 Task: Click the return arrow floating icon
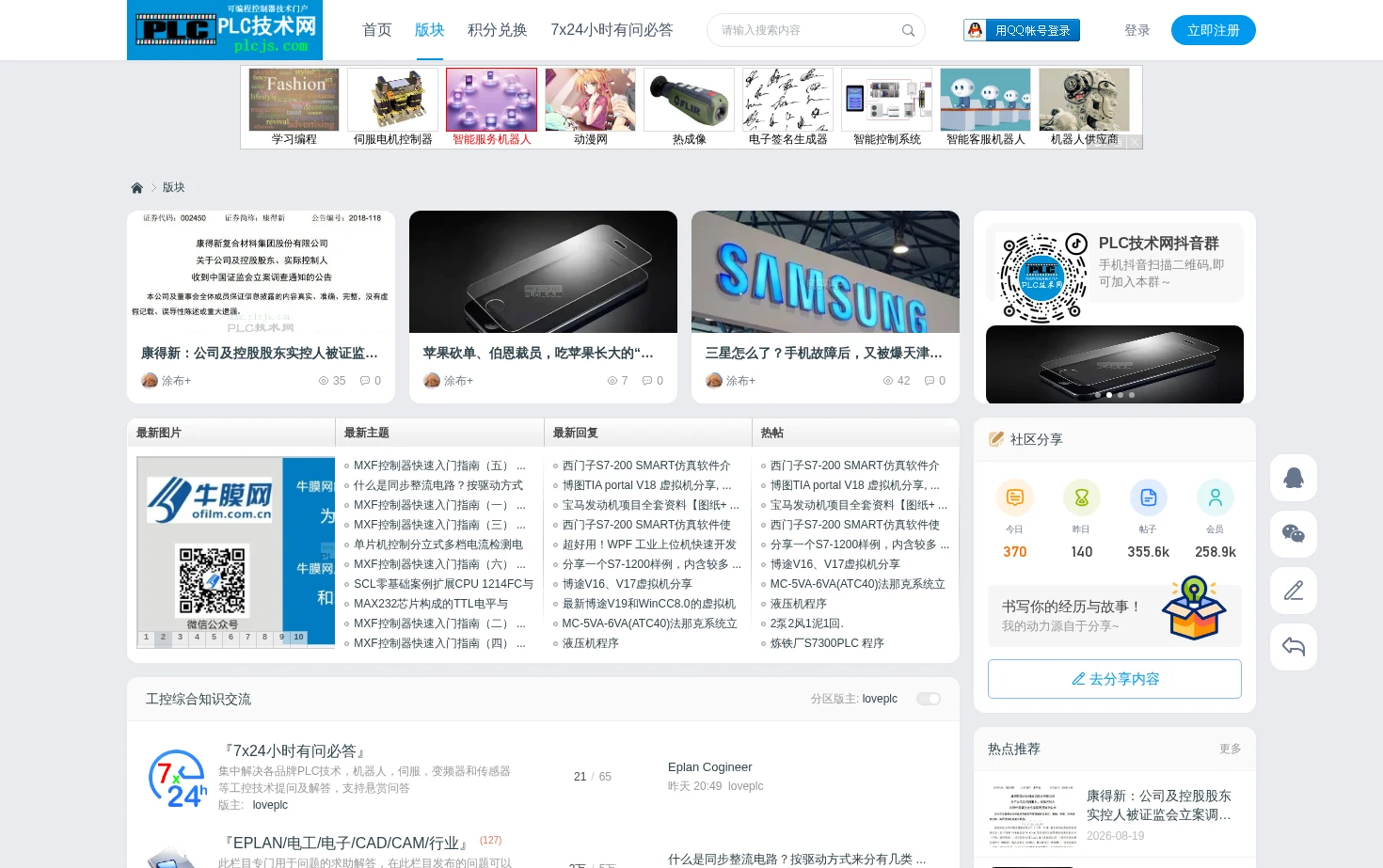point(1294,647)
